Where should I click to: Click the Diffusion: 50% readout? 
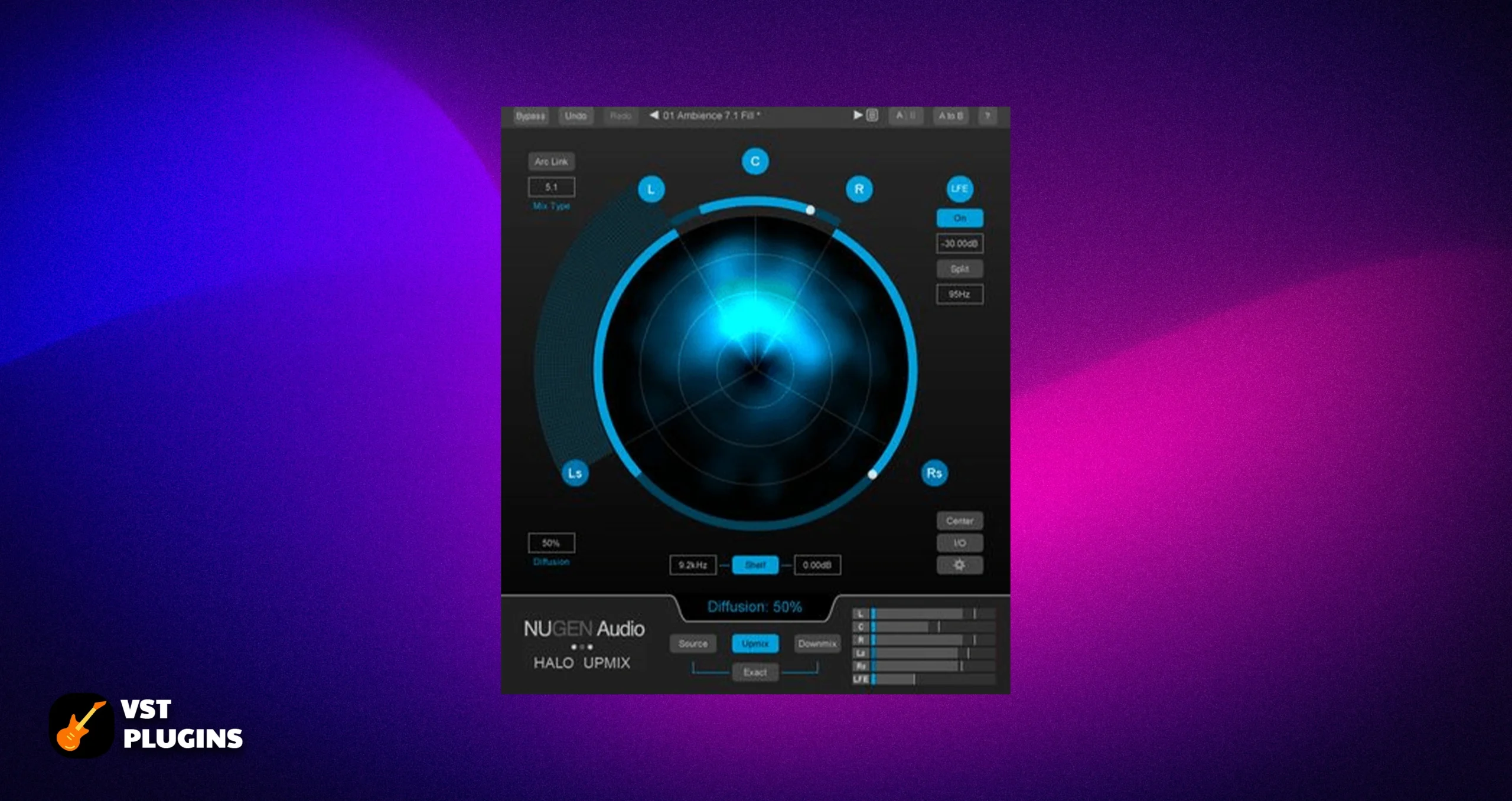point(755,607)
